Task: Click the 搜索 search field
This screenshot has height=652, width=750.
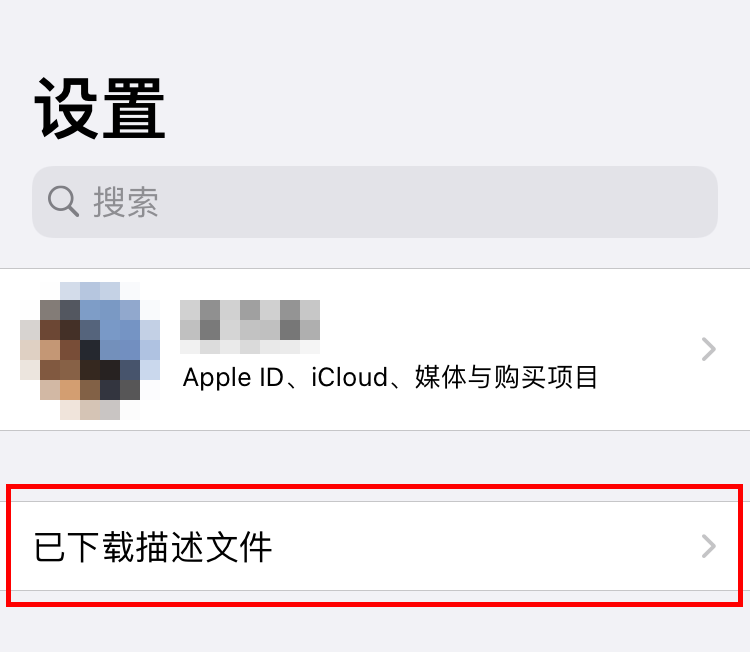Action: [375, 202]
